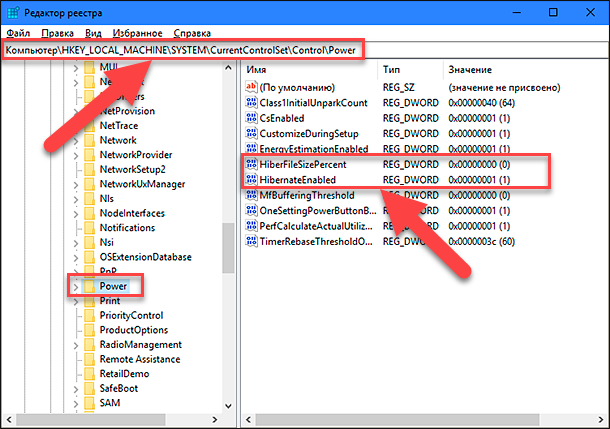
Task: Expand the NetworkUxManager key
Action: pos(76,185)
